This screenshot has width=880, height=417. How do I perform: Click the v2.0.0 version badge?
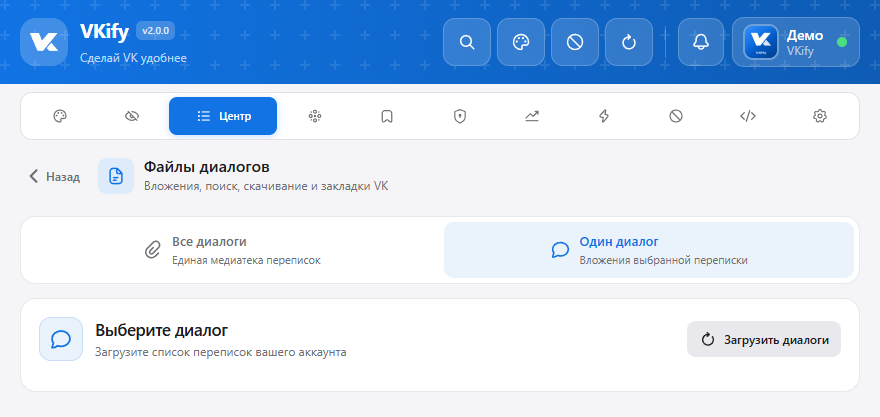point(155,30)
